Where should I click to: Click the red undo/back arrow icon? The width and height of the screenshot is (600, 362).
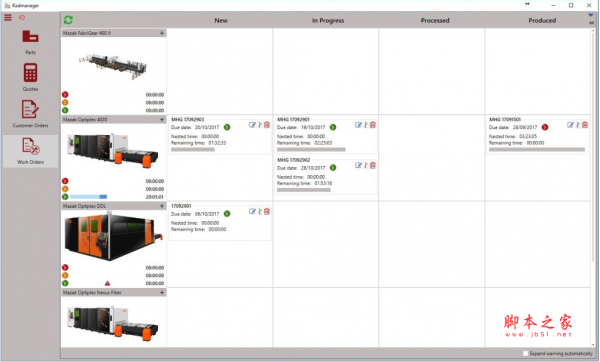point(22,18)
